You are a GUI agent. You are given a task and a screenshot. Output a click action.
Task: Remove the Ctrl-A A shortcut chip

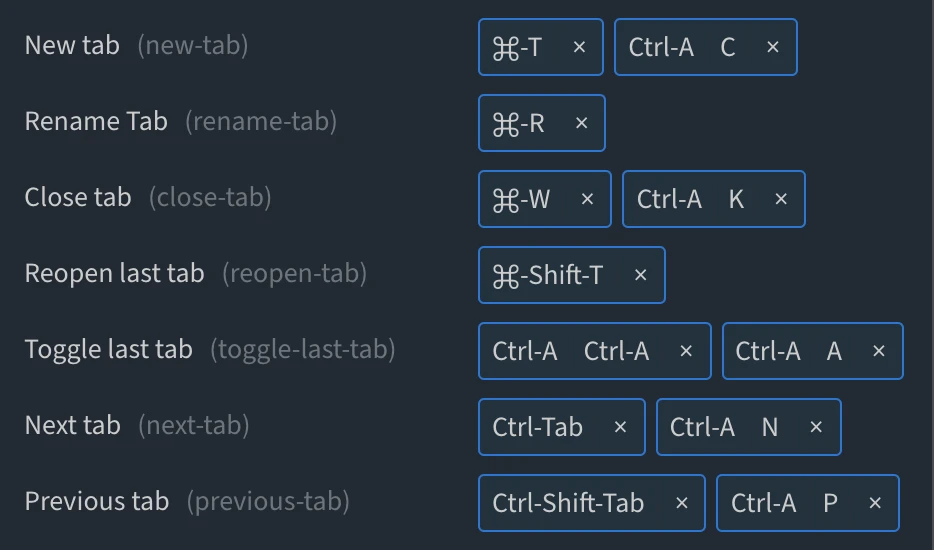click(x=879, y=351)
